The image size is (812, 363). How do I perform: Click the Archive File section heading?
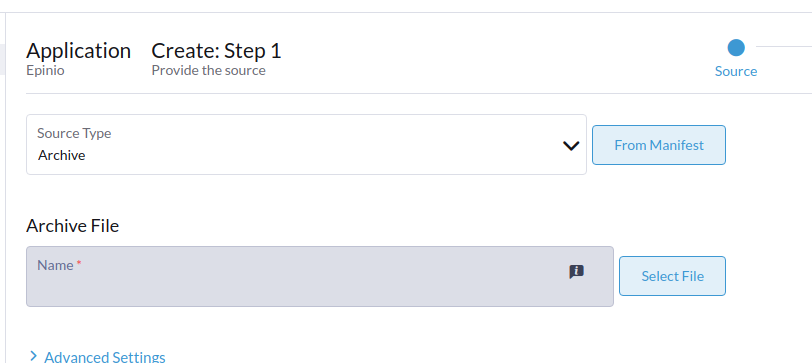click(72, 226)
